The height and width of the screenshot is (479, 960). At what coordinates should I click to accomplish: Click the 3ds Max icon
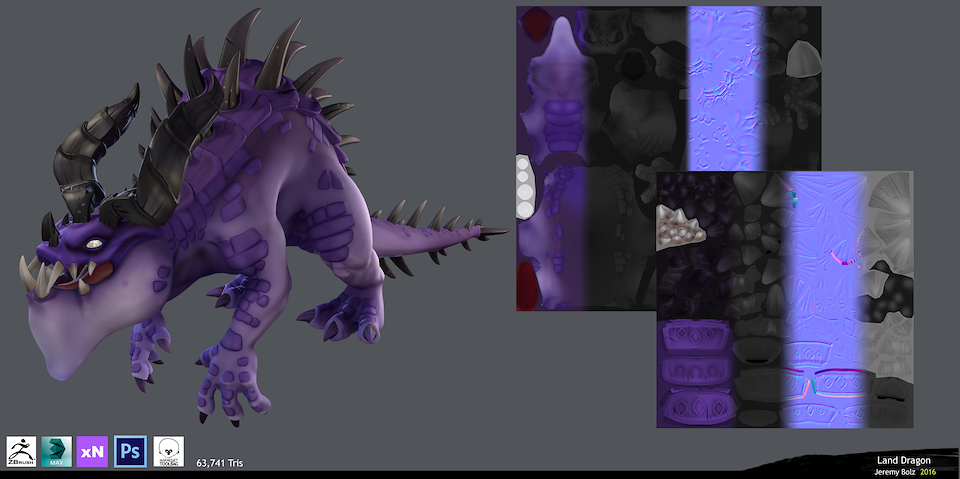pos(56,451)
